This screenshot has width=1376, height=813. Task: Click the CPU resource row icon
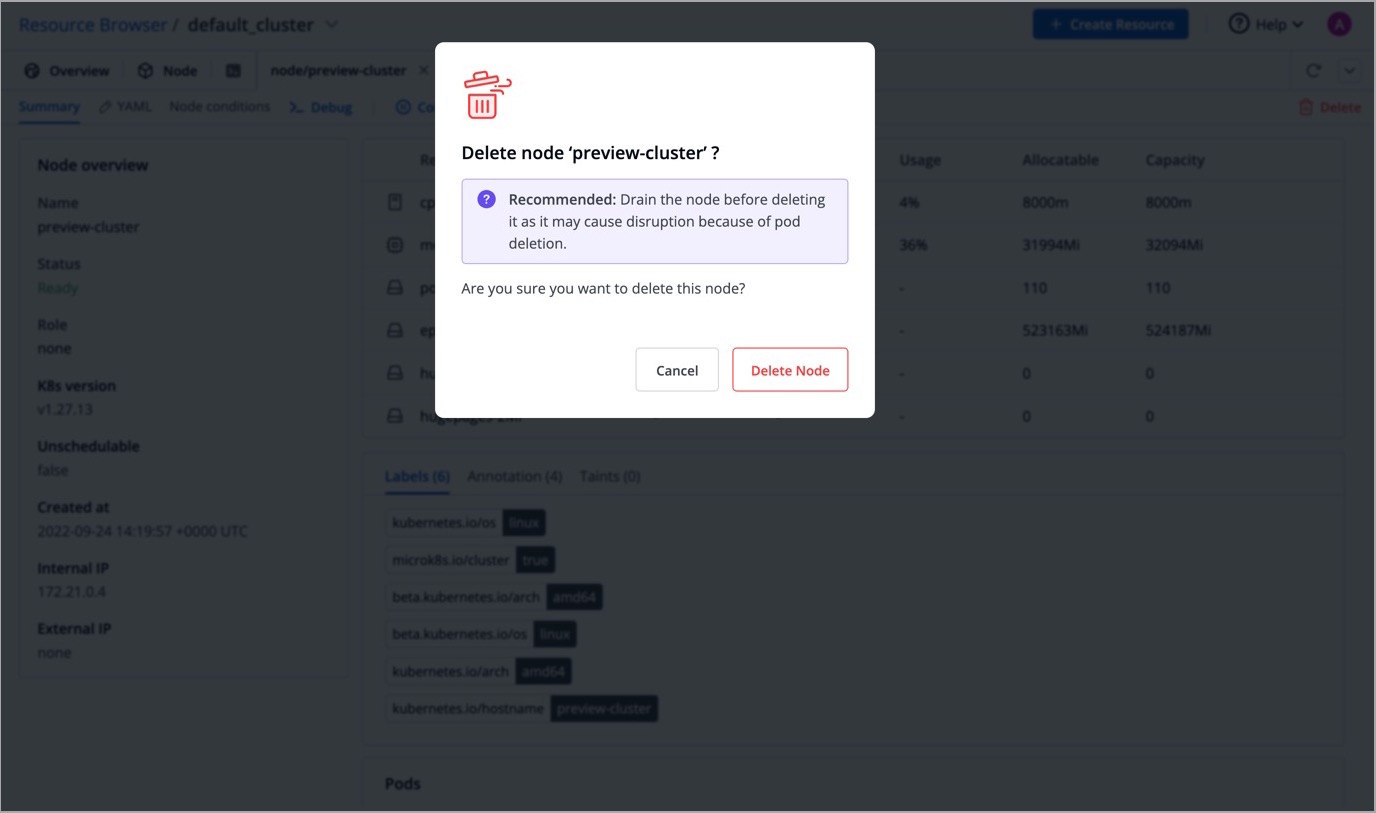pos(395,203)
